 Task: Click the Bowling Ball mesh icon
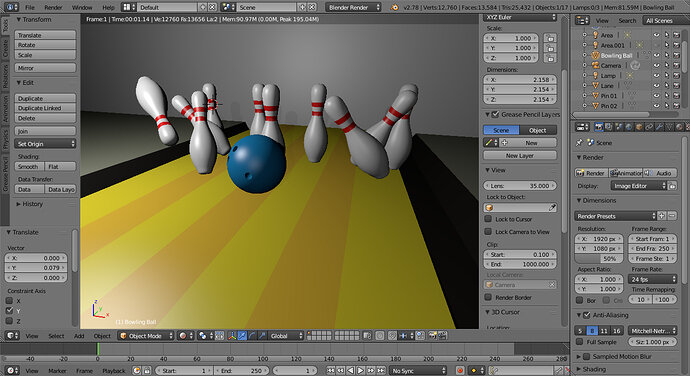(595, 55)
